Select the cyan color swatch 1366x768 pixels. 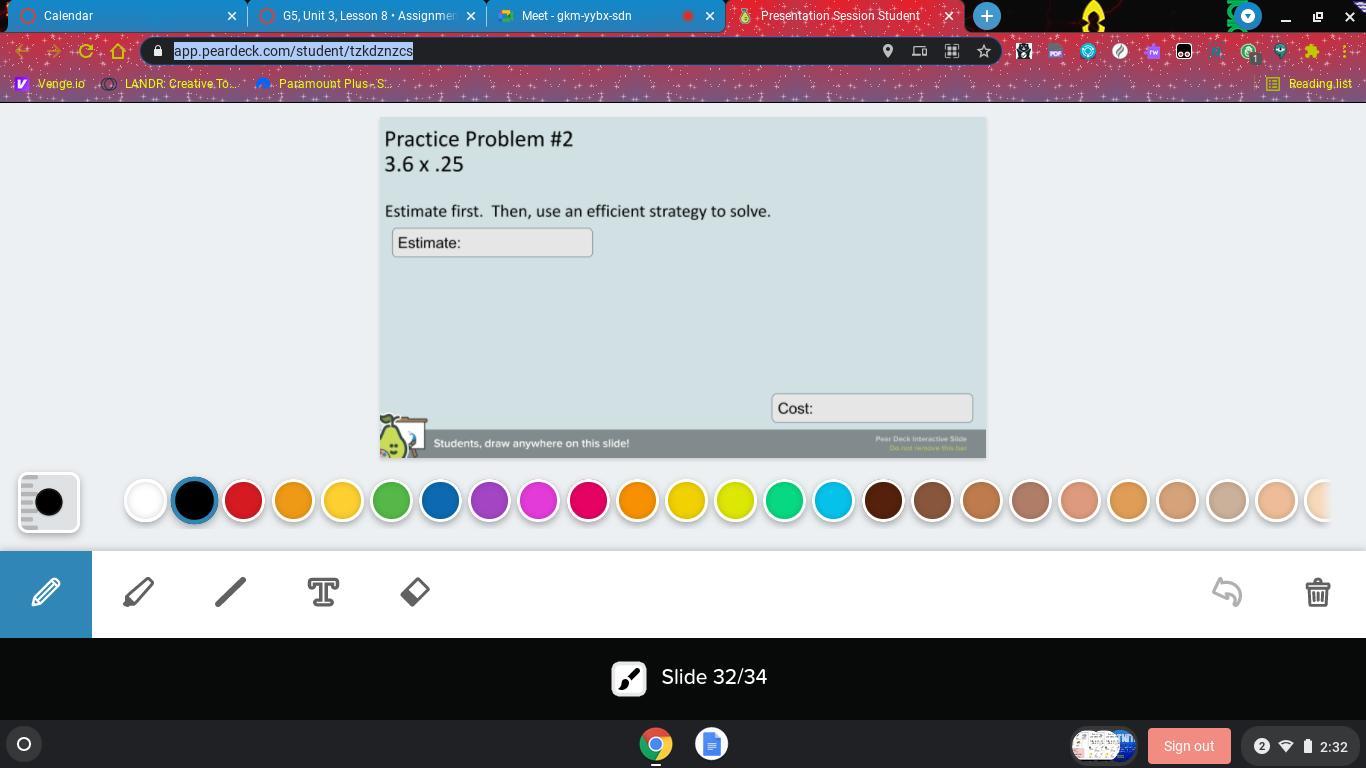click(x=833, y=500)
